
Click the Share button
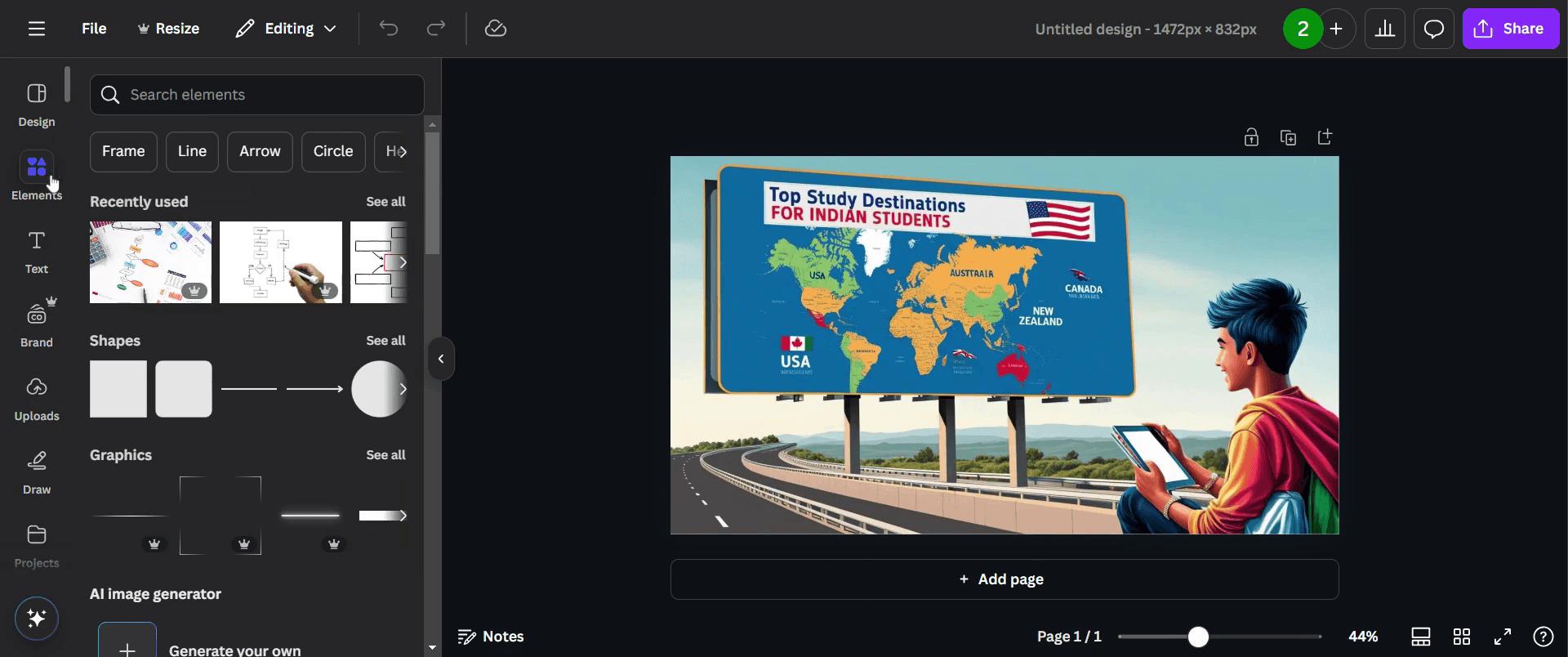(x=1511, y=29)
